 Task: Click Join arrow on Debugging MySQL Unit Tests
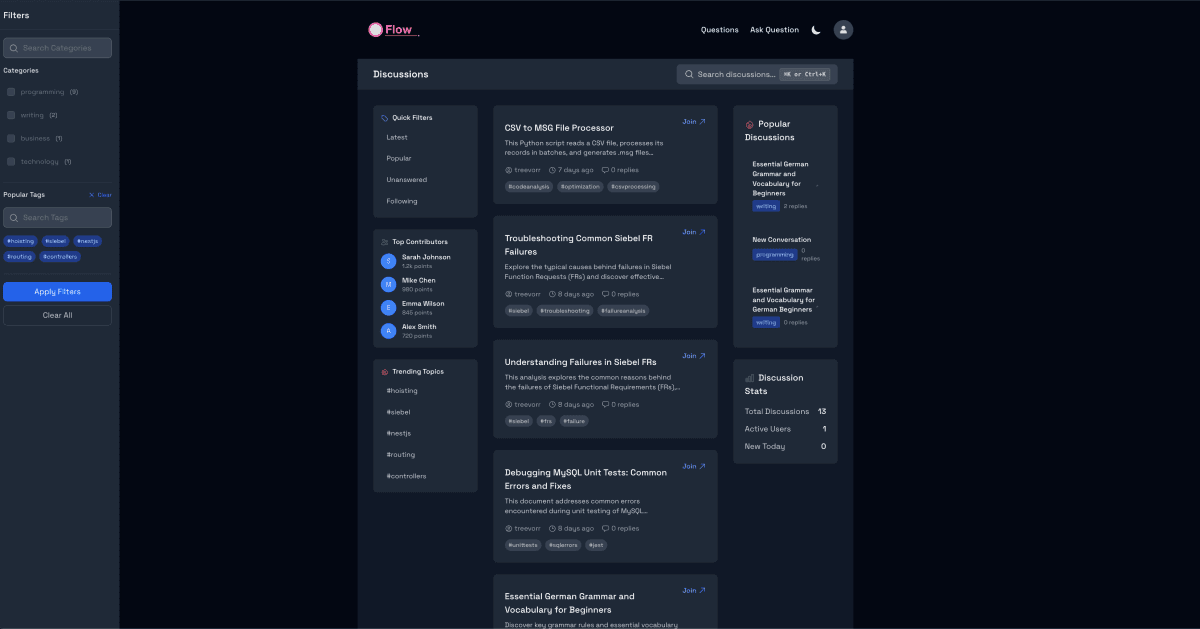[x=694, y=466]
